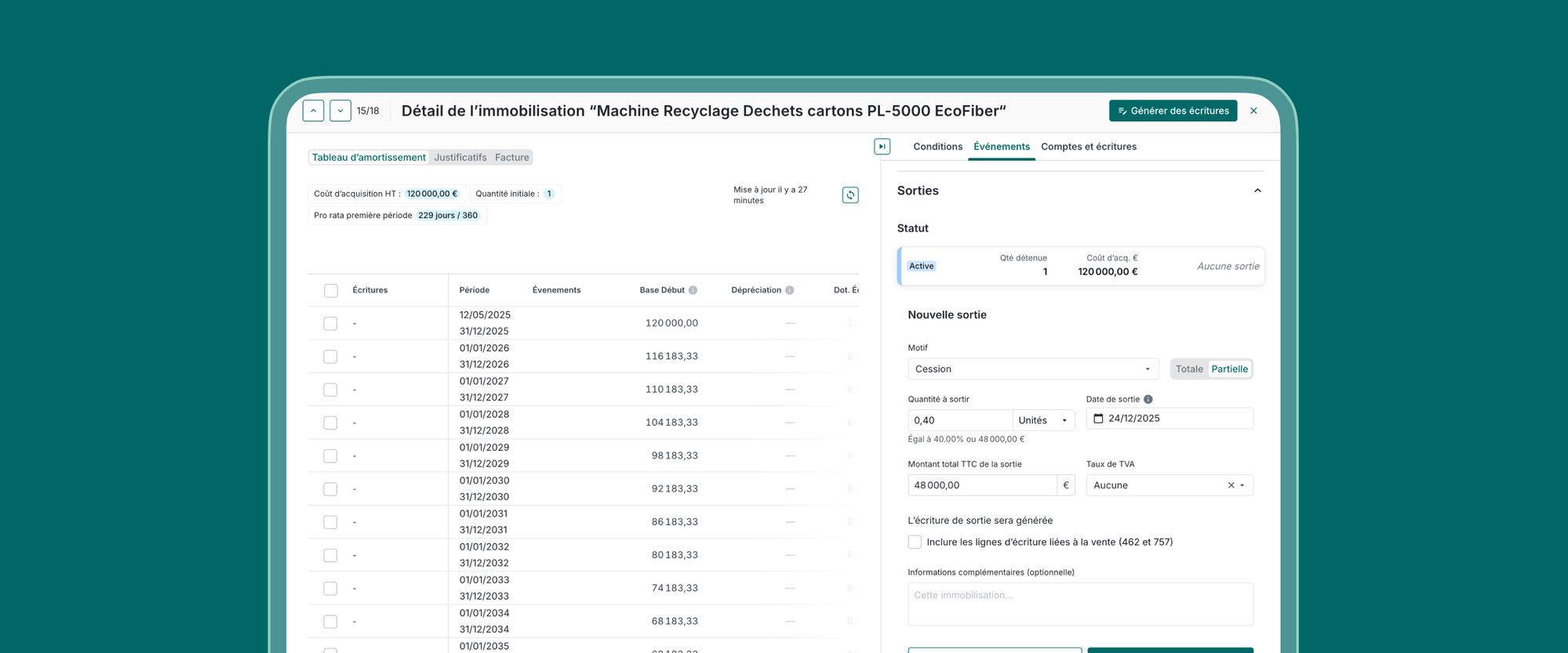1568x653 pixels.
Task: Click the refresh amortization table icon
Action: click(x=849, y=195)
